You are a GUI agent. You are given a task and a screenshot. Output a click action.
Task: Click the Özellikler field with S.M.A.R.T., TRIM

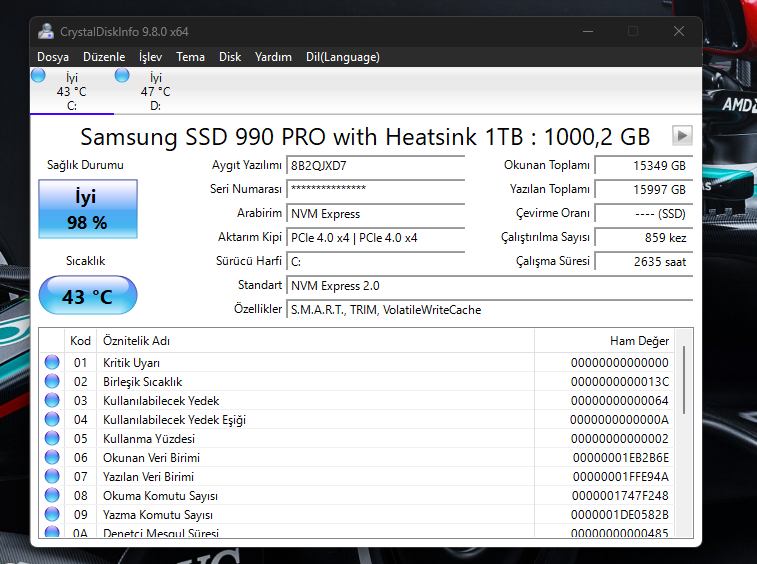pos(490,310)
